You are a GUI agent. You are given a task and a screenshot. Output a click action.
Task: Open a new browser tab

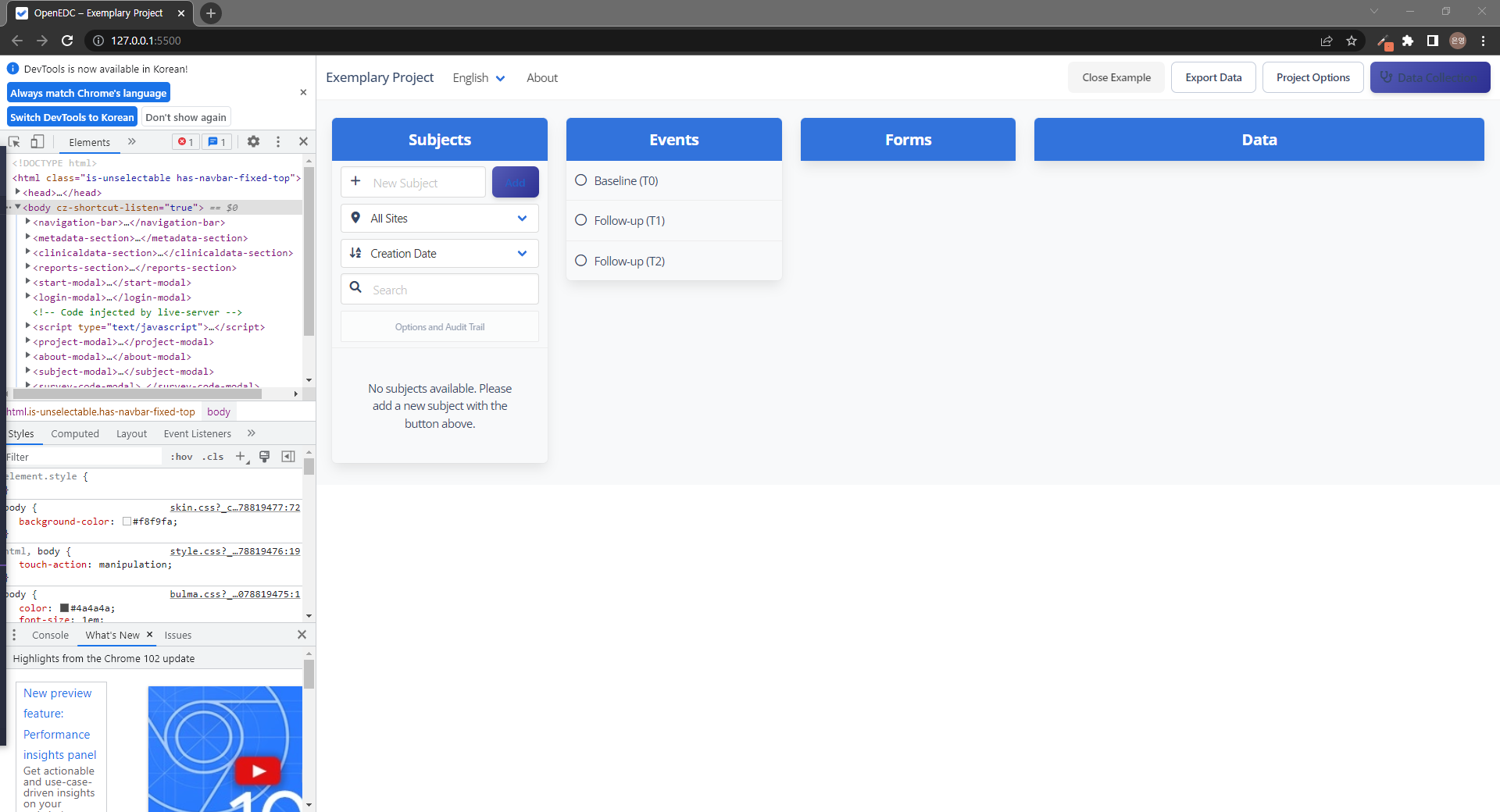tap(210, 13)
